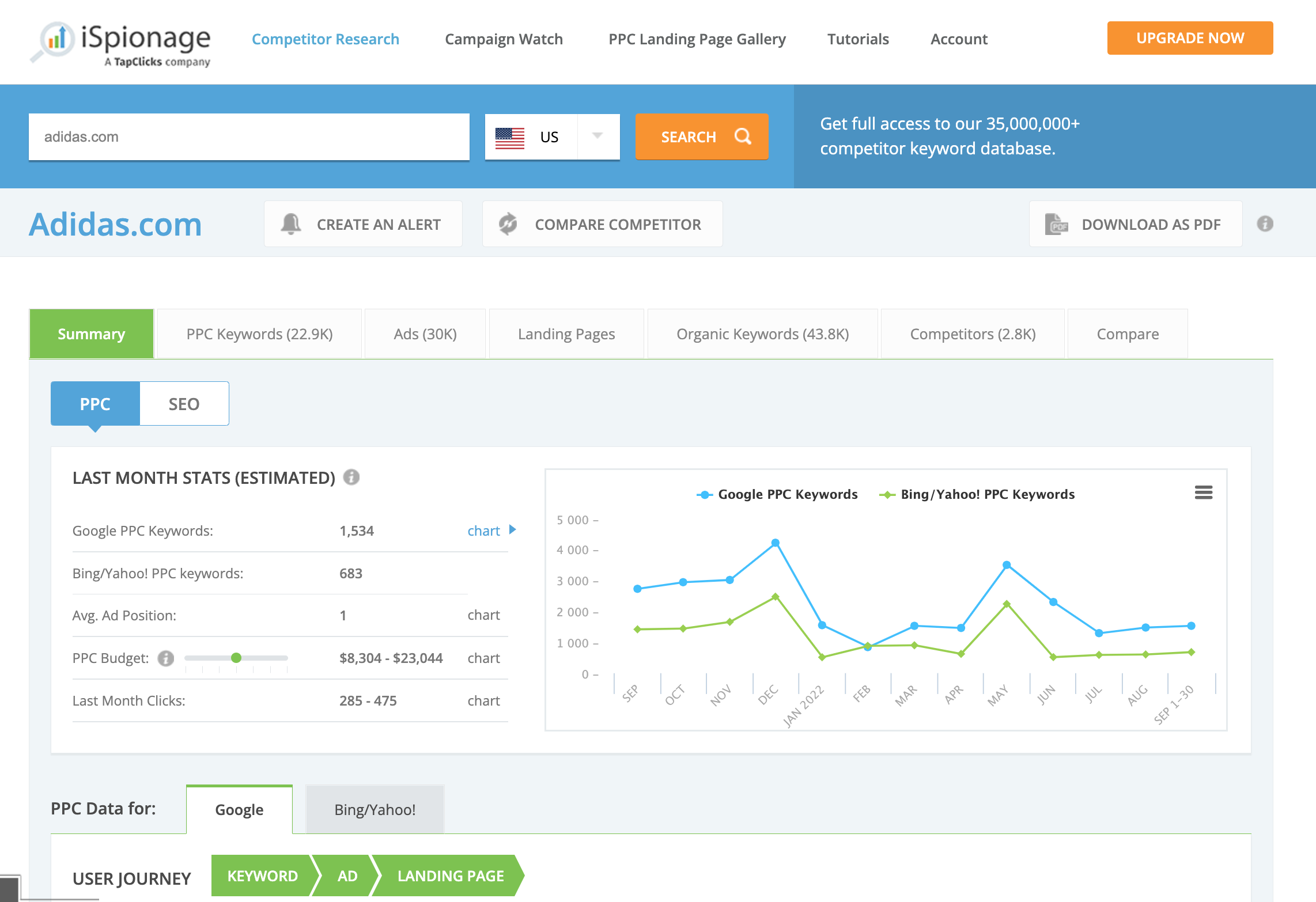Open Organic Keywords (43.8K) tab
The image size is (1316, 902).
(x=763, y=334)
